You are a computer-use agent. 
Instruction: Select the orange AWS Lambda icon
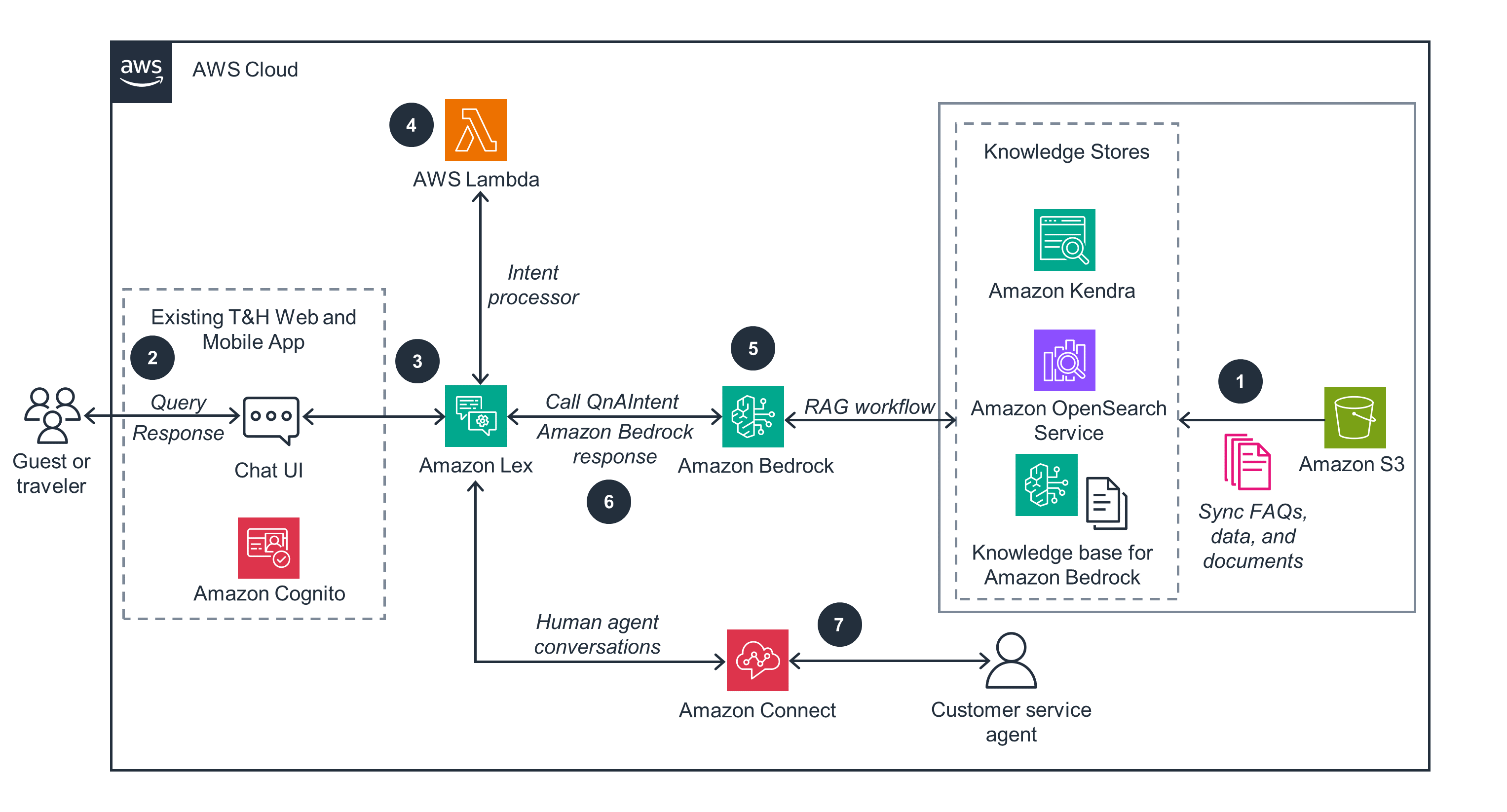coord(476,130)
